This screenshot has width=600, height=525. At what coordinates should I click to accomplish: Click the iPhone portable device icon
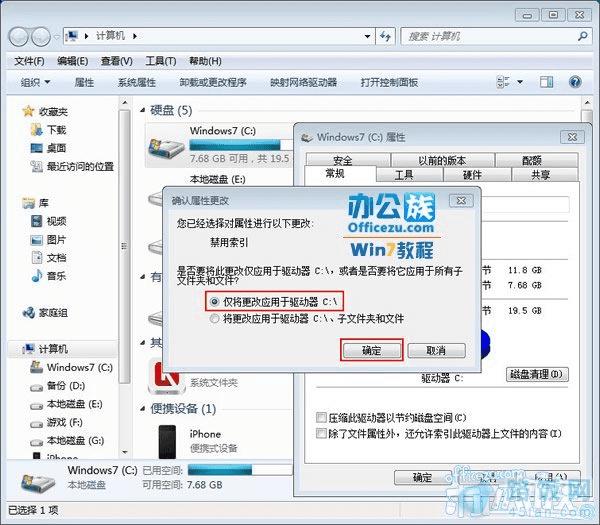coord(167,442)
